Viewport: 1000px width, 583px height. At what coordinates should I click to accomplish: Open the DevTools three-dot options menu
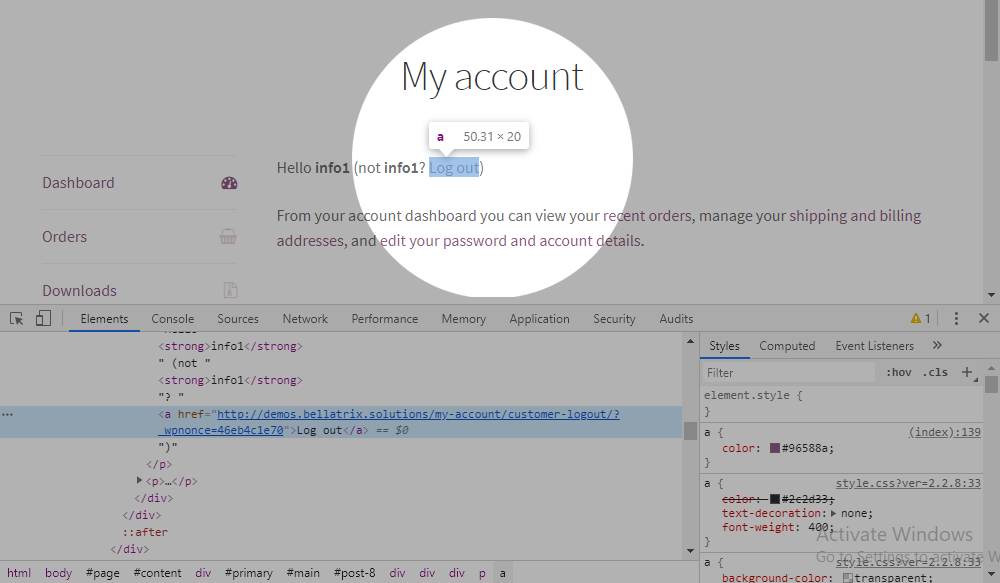point(955,318)
